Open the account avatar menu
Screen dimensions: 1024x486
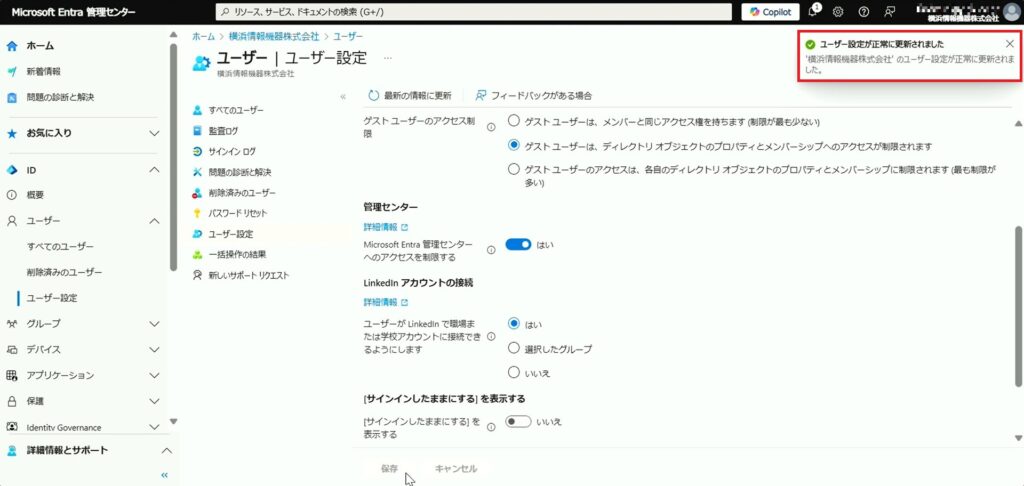(x=1012, y=12)
